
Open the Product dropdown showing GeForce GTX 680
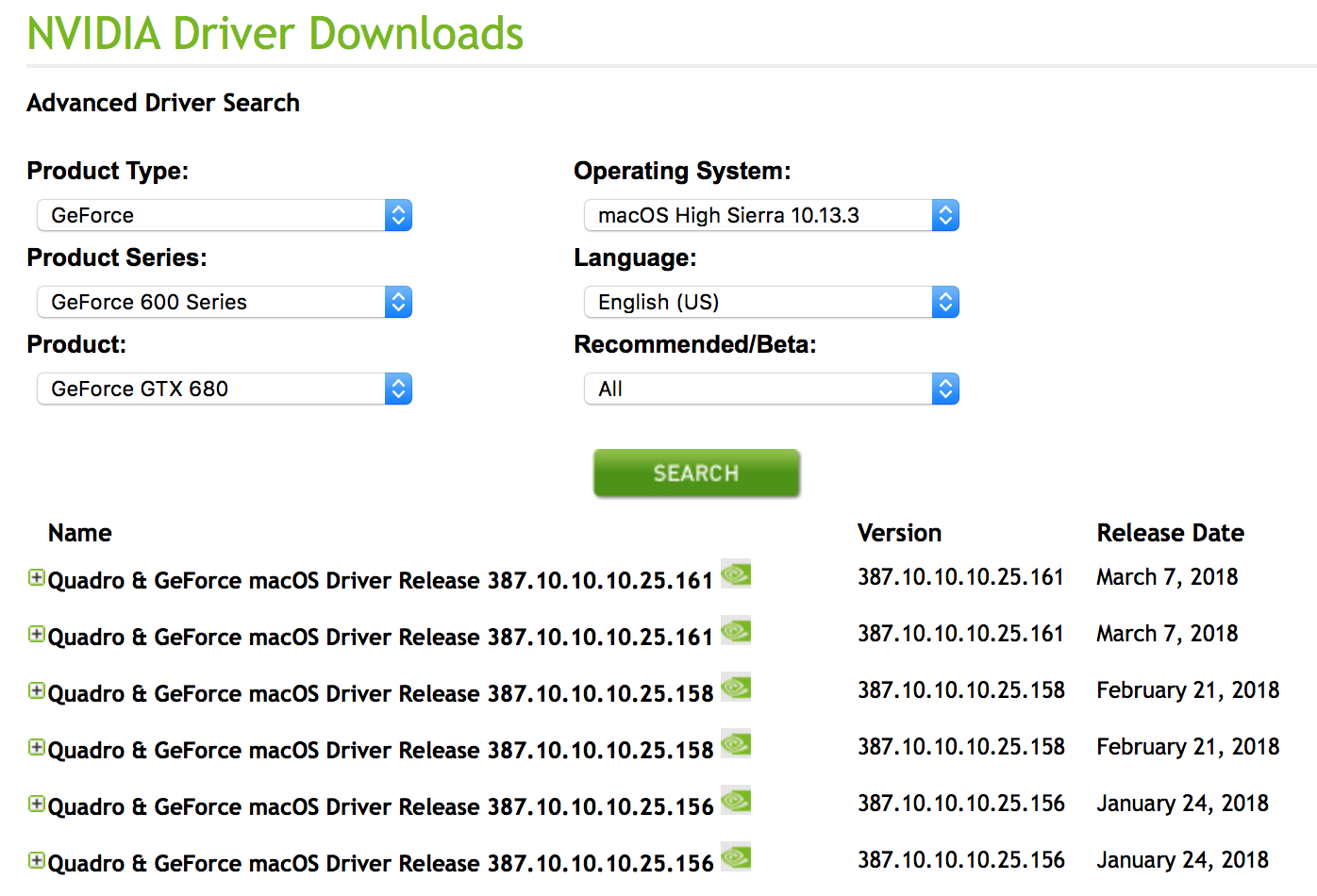225,389
